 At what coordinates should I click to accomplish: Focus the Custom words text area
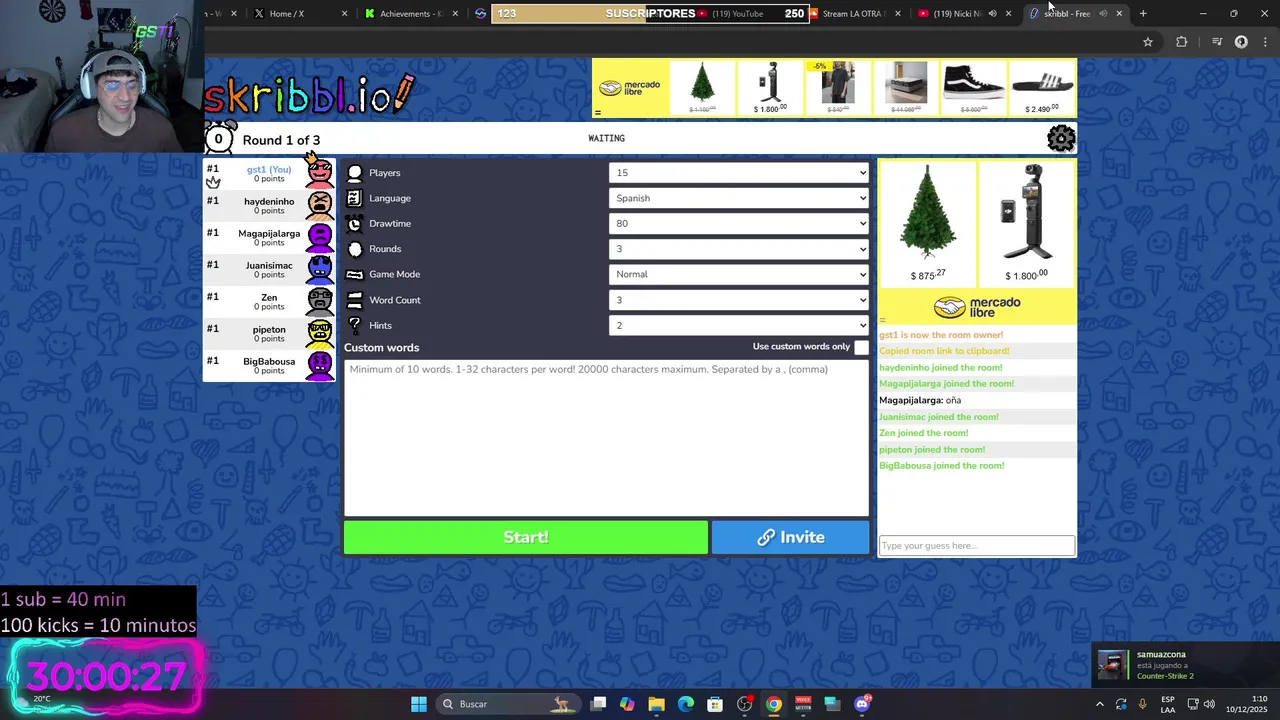click(606, 437)
